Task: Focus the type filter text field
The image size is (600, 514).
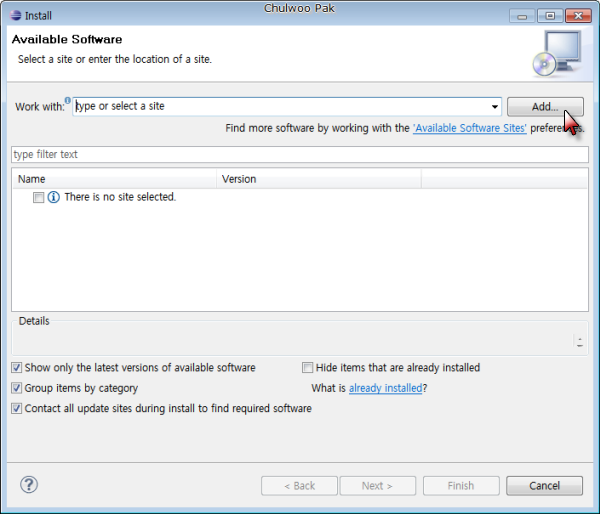Action: point(300,154)
